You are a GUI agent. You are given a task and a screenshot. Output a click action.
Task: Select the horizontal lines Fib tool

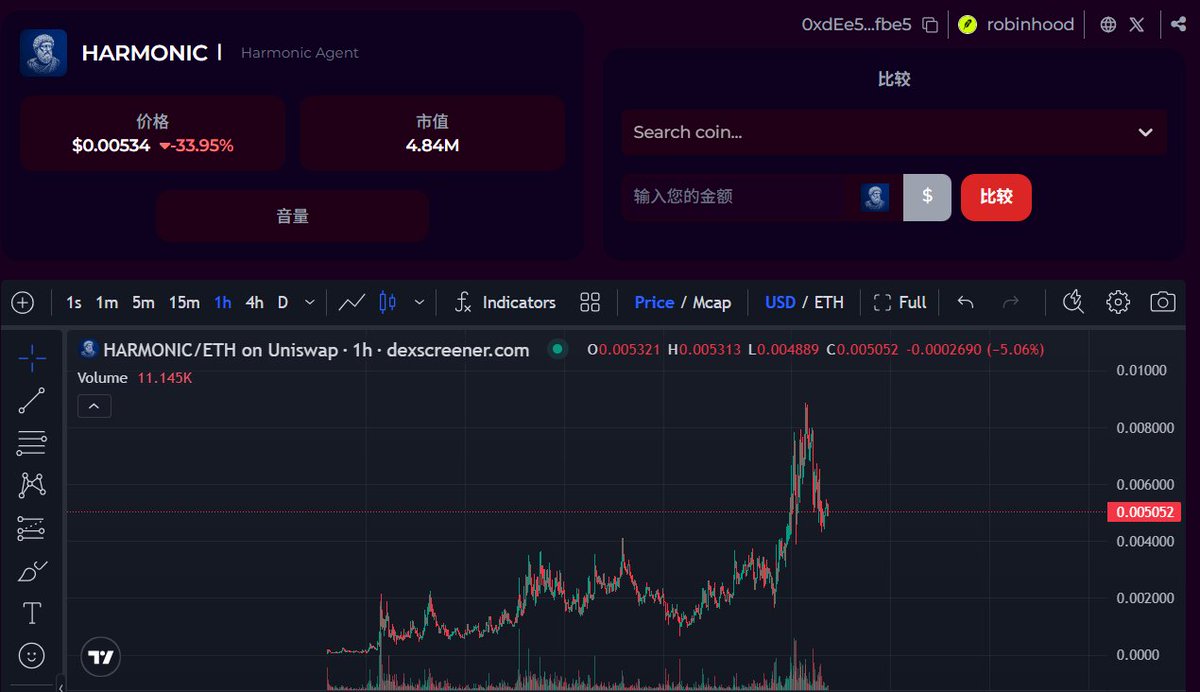pyautogui.click(x=32, y=443)
